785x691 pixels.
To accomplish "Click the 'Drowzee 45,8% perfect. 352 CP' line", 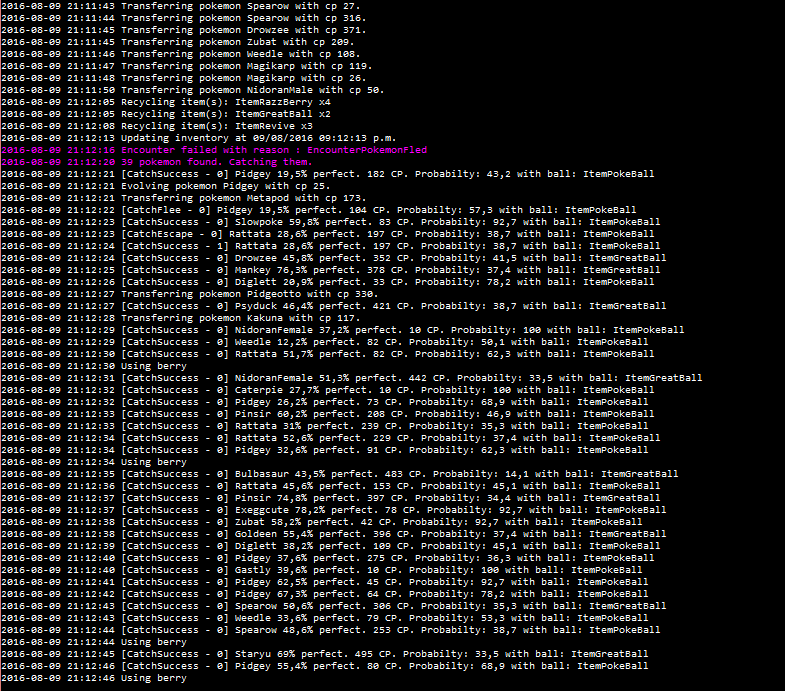I will click(x=333, y=258).
